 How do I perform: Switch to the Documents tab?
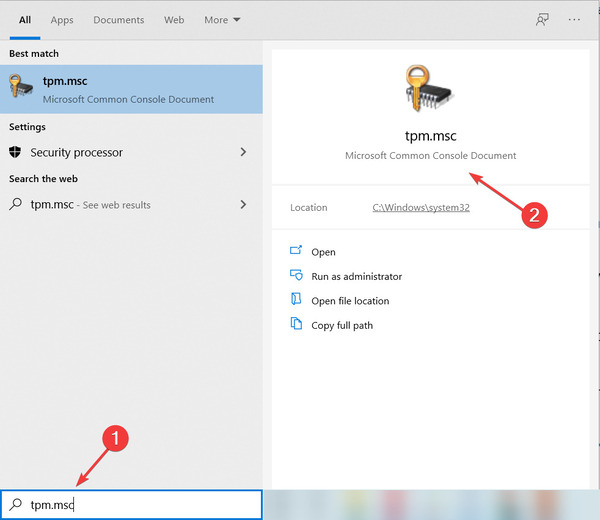point(119,20)
